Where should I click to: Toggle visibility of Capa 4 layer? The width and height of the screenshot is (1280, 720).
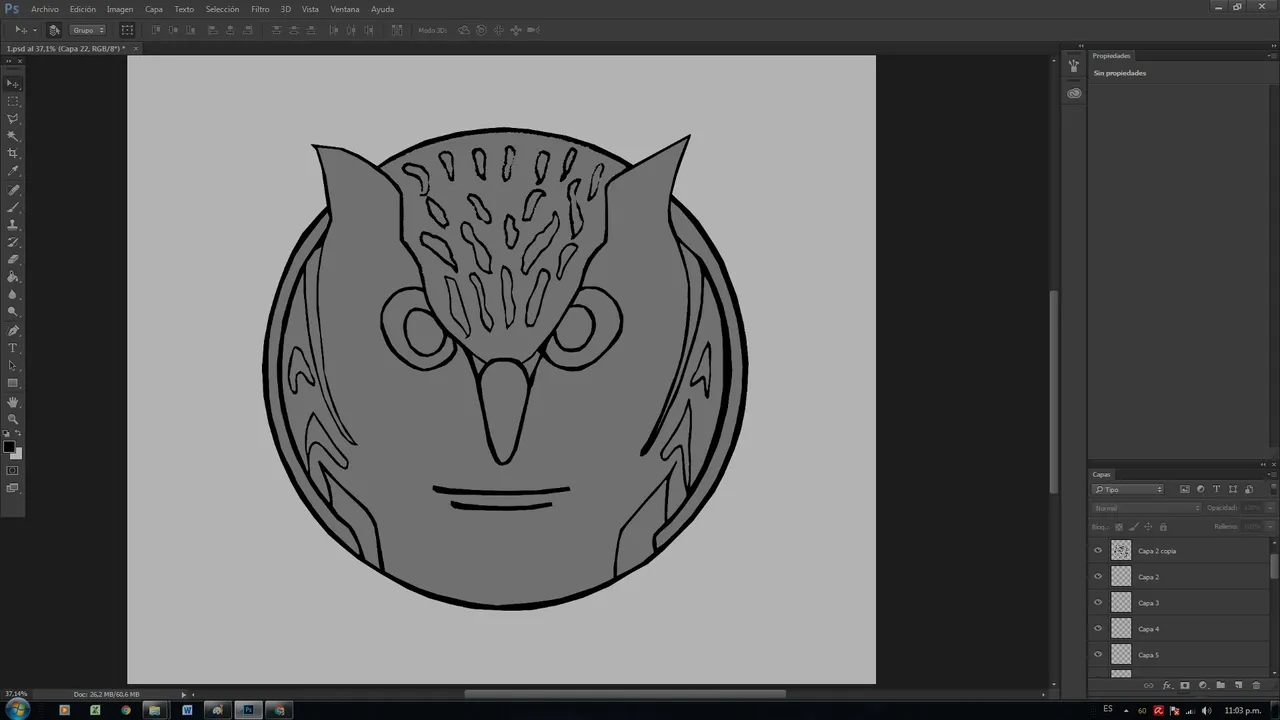1098,629
